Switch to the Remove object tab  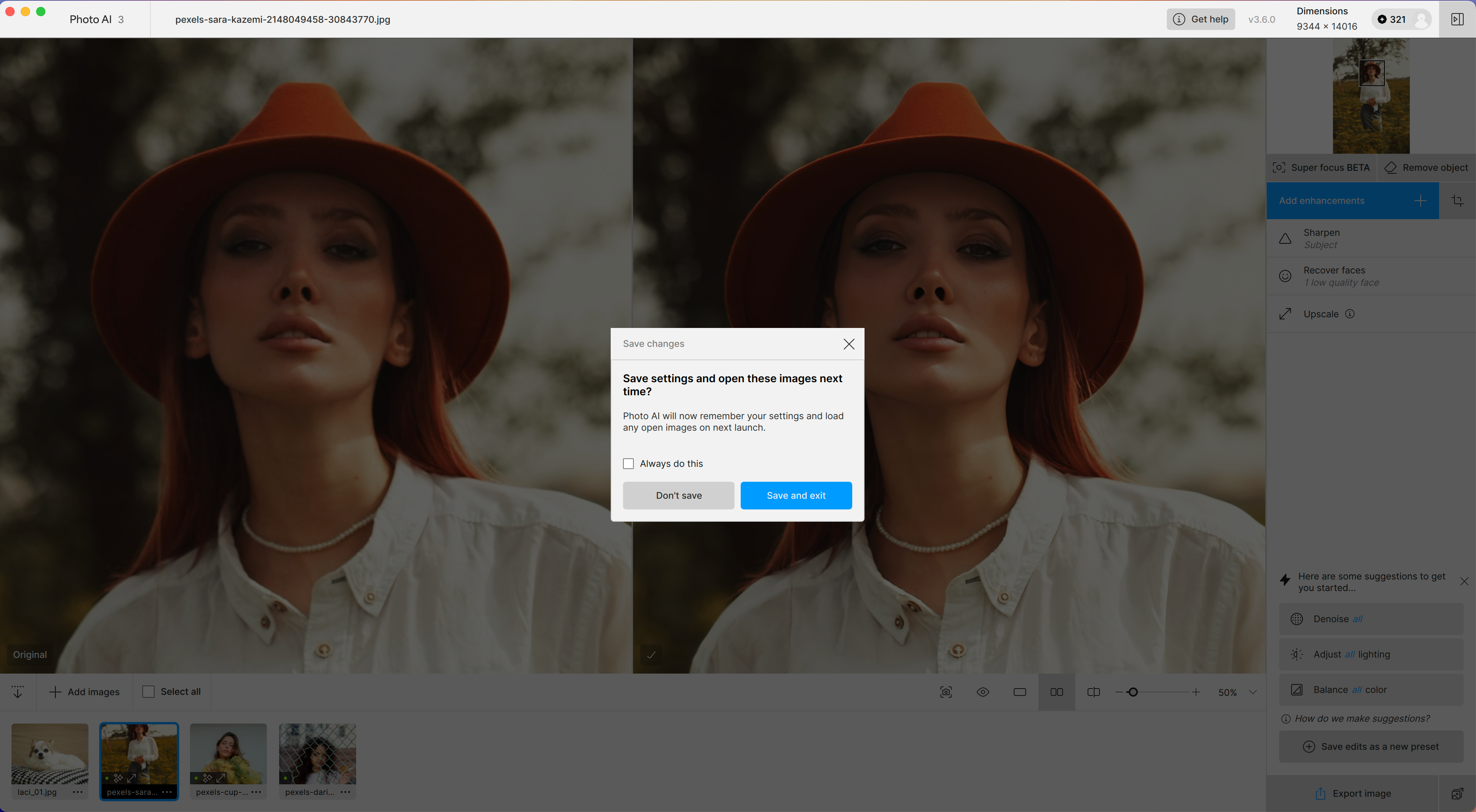[1427, 167]
